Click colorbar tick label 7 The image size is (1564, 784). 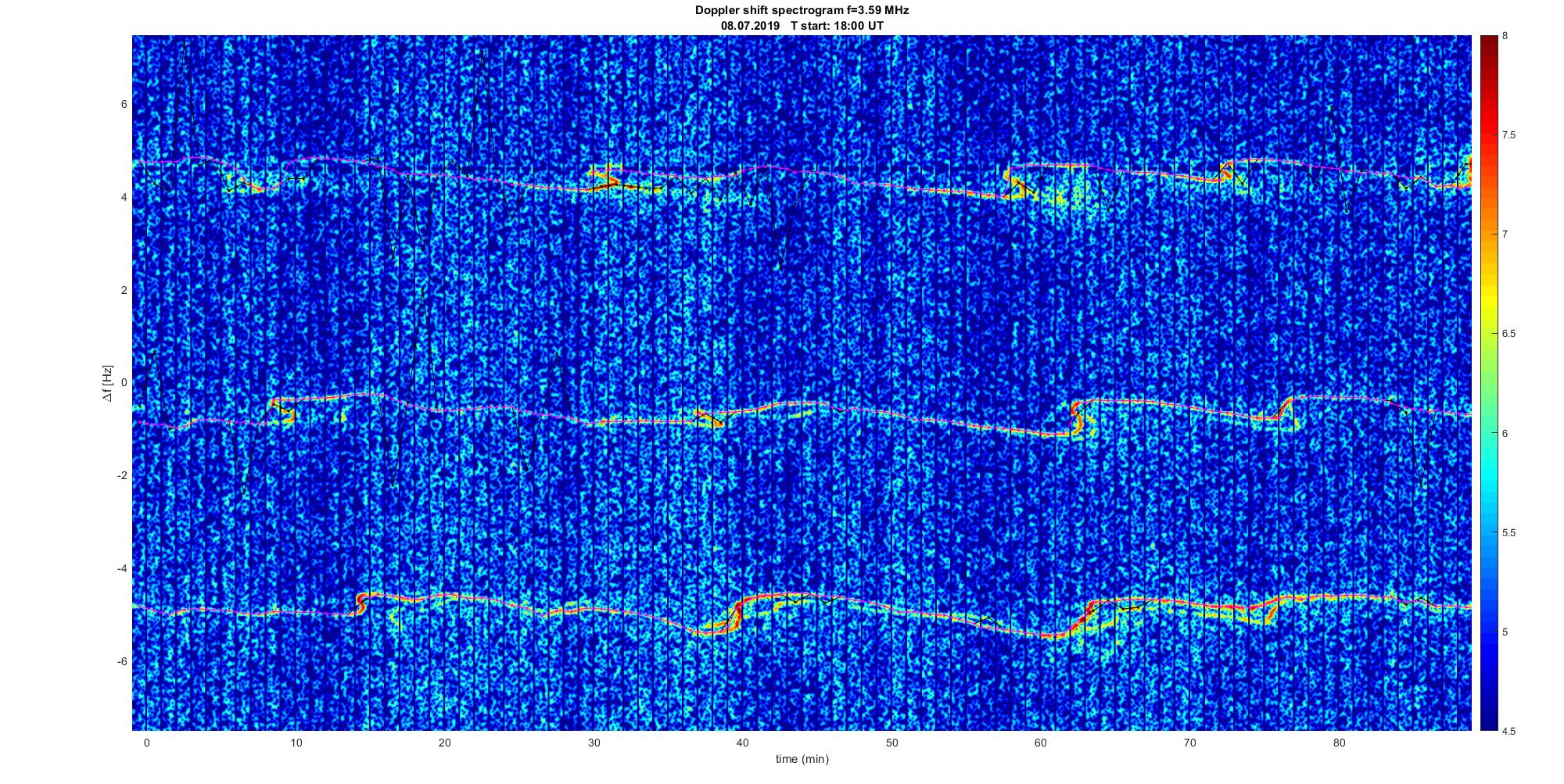click(1505, 234)
